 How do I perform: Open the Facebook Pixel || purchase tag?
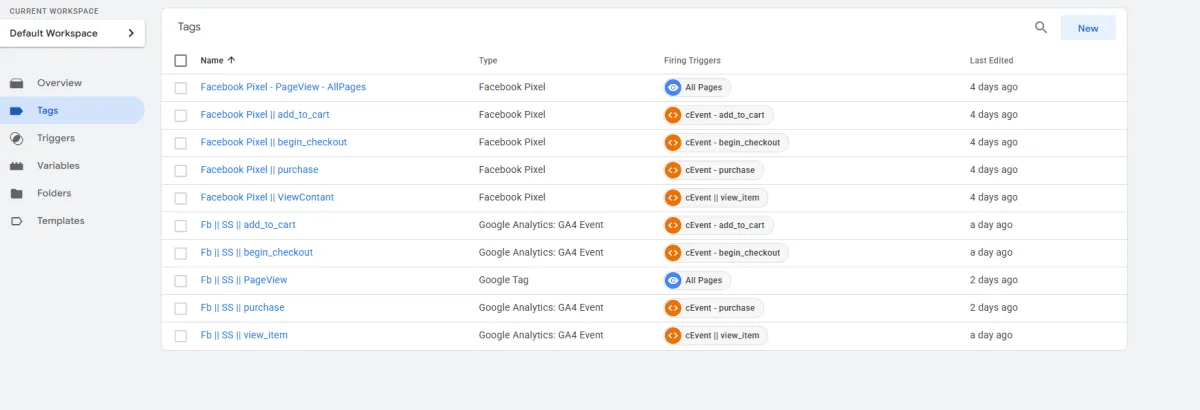pyautogui.click(x=259, y=170)
